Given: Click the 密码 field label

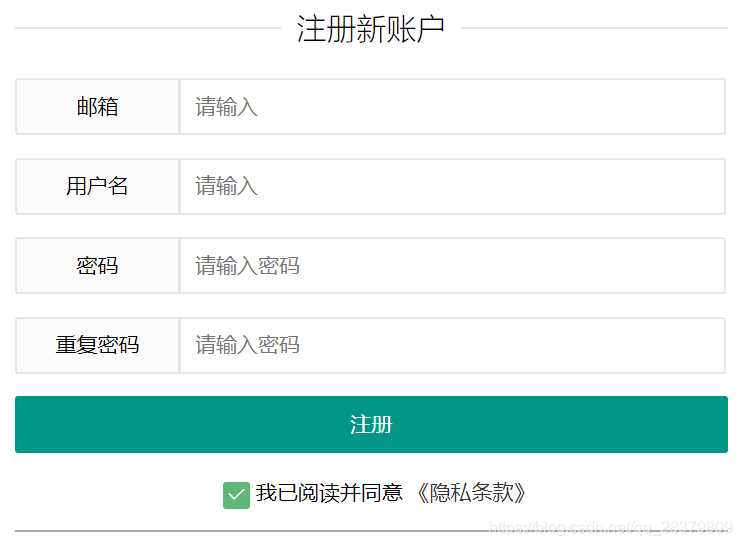Looking at the screenshot, I should coord(97,265).
